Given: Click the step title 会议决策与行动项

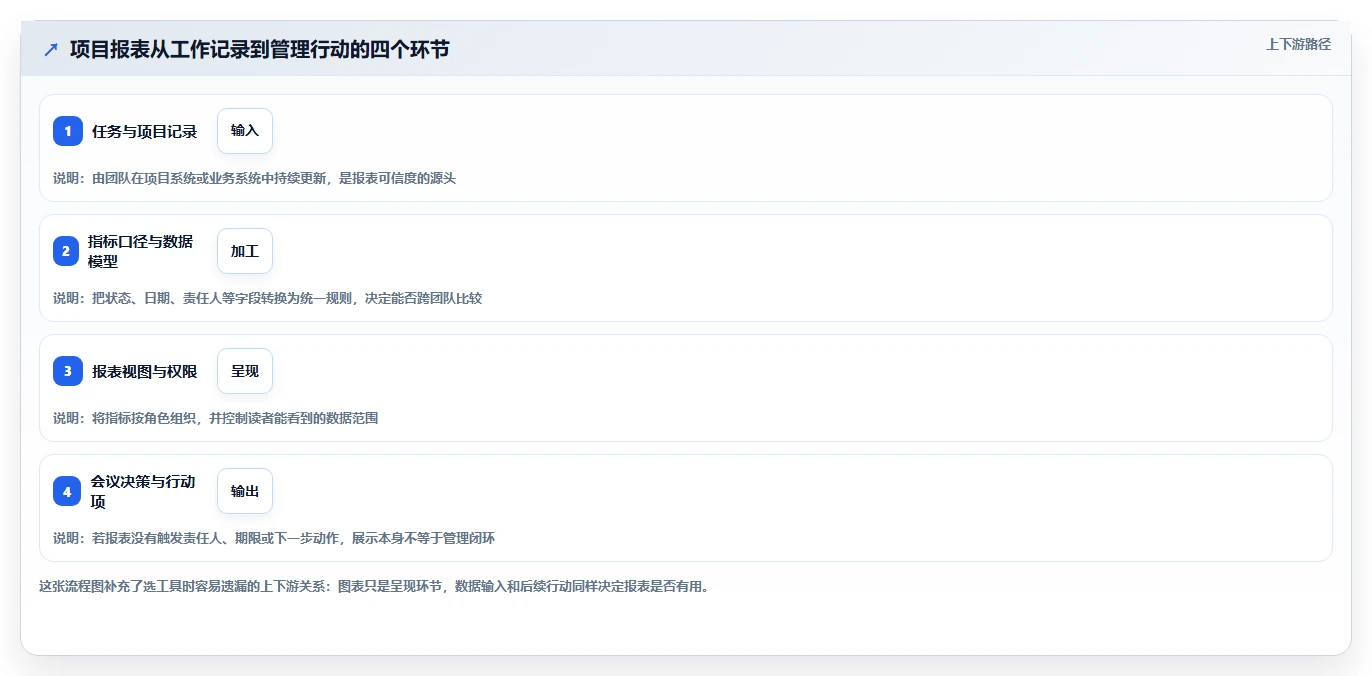Looking at the screenshot, I should click(144, 491).
